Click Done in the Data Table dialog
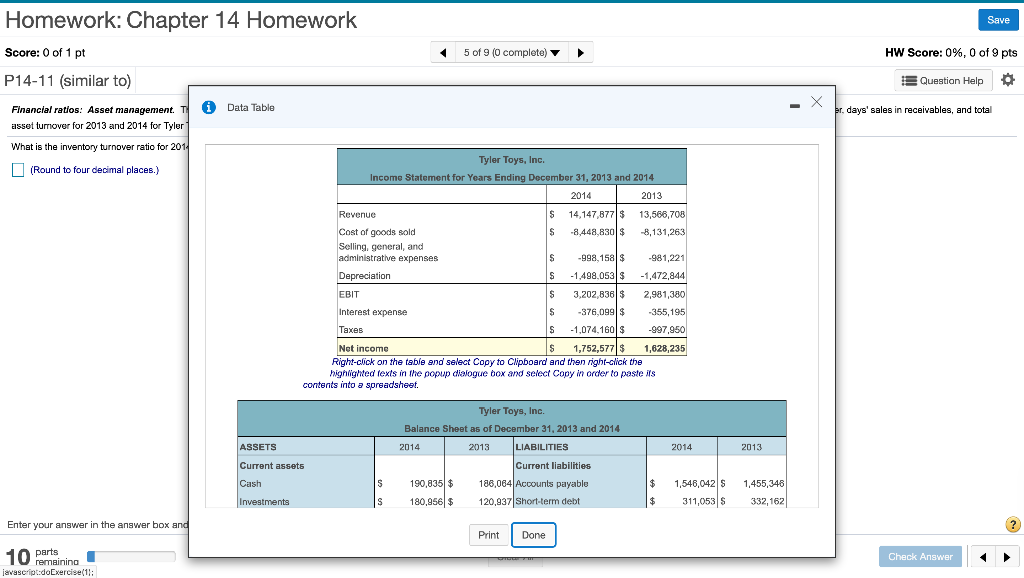Viewport: 1024px width, 578px height. click(534, 535)
